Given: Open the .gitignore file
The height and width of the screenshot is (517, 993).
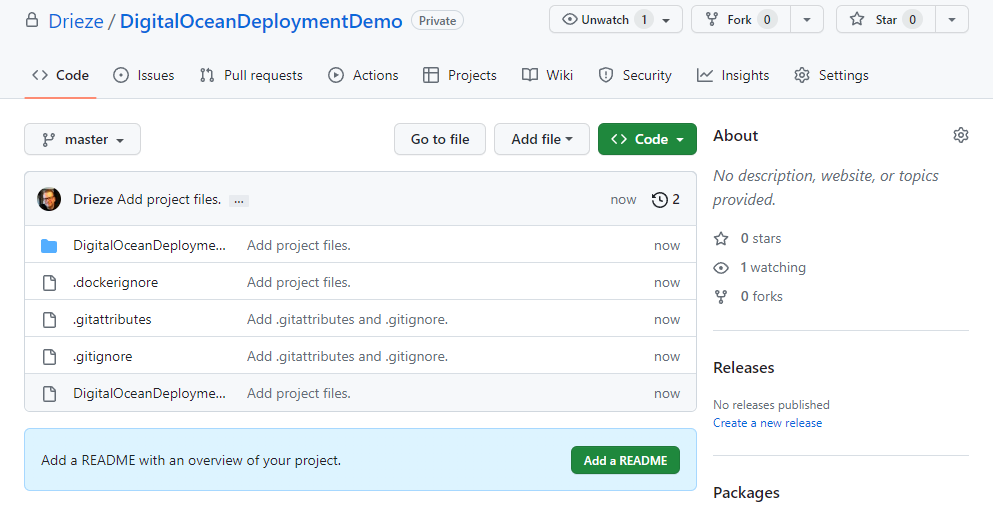Looking at the screenshot, I should [103, 356].
